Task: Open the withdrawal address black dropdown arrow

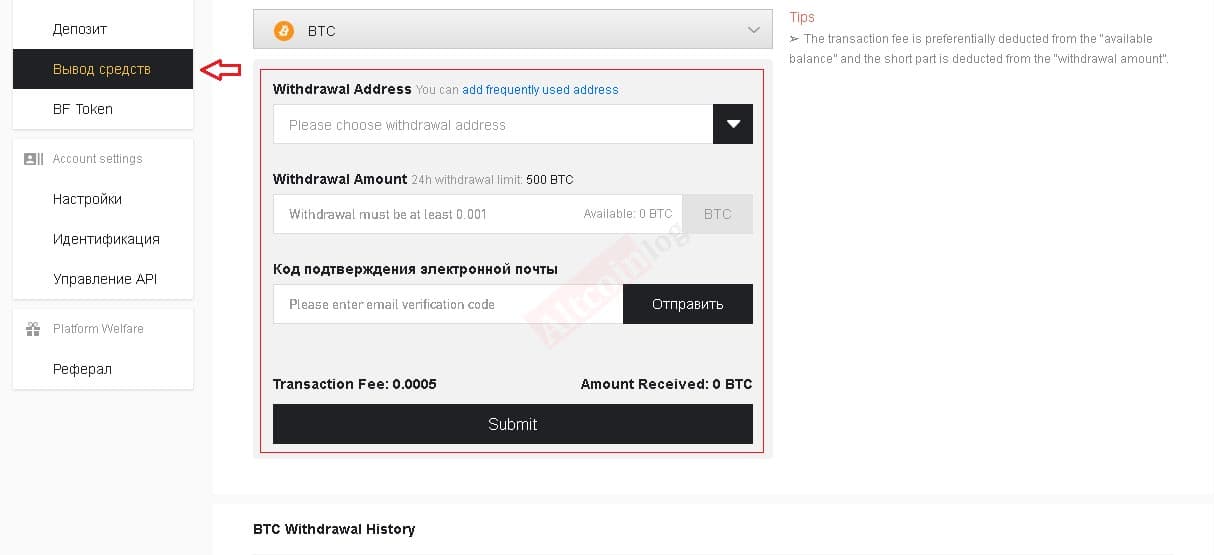Action: tap(733, 124)
